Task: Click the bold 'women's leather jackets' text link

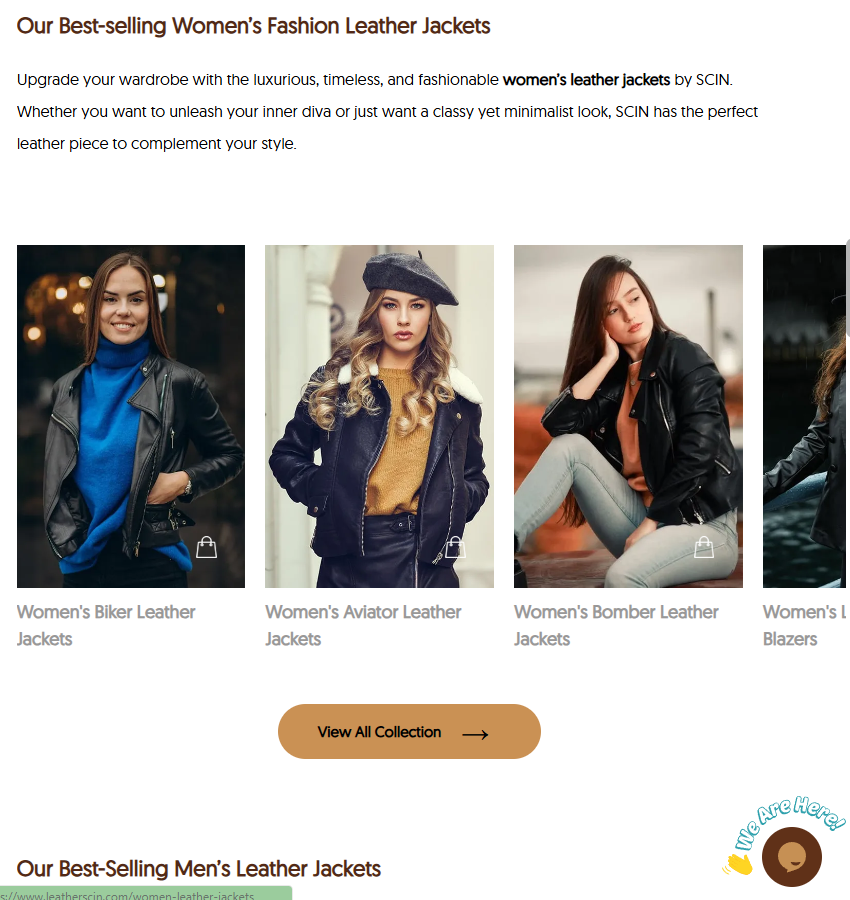Action: 586,79
